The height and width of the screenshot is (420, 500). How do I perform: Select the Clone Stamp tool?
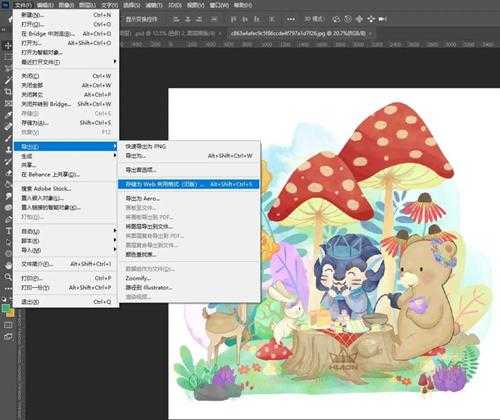point(7,150)
